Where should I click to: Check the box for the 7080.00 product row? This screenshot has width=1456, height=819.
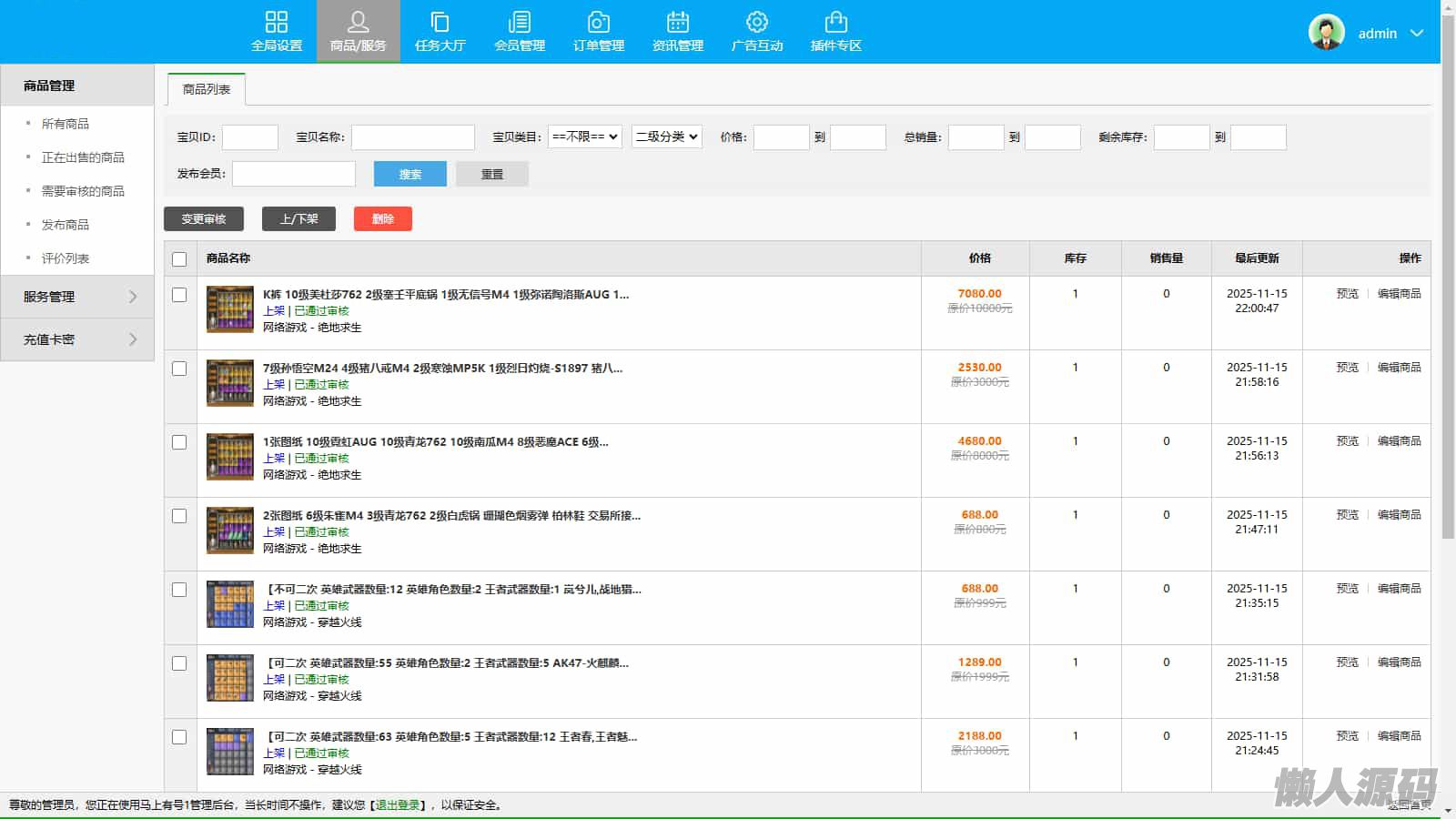[179, 295]
